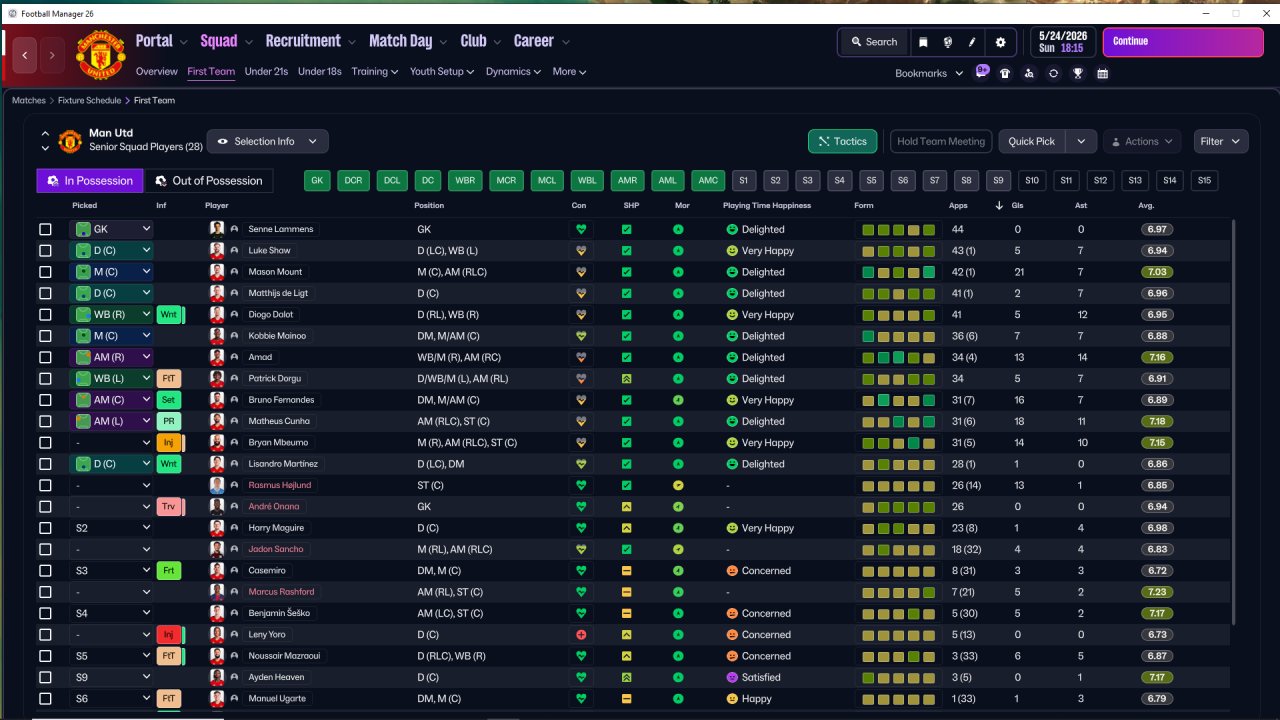This screenshot has width=1280, height=720.
Task: Go back with the left arrow
Action: (x=25, y=55)
